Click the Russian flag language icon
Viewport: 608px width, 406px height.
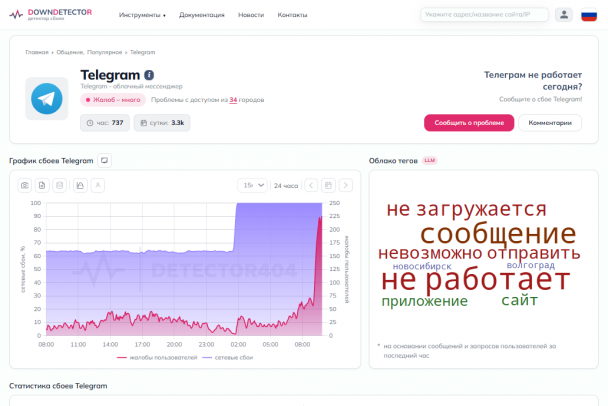[589, 15]
